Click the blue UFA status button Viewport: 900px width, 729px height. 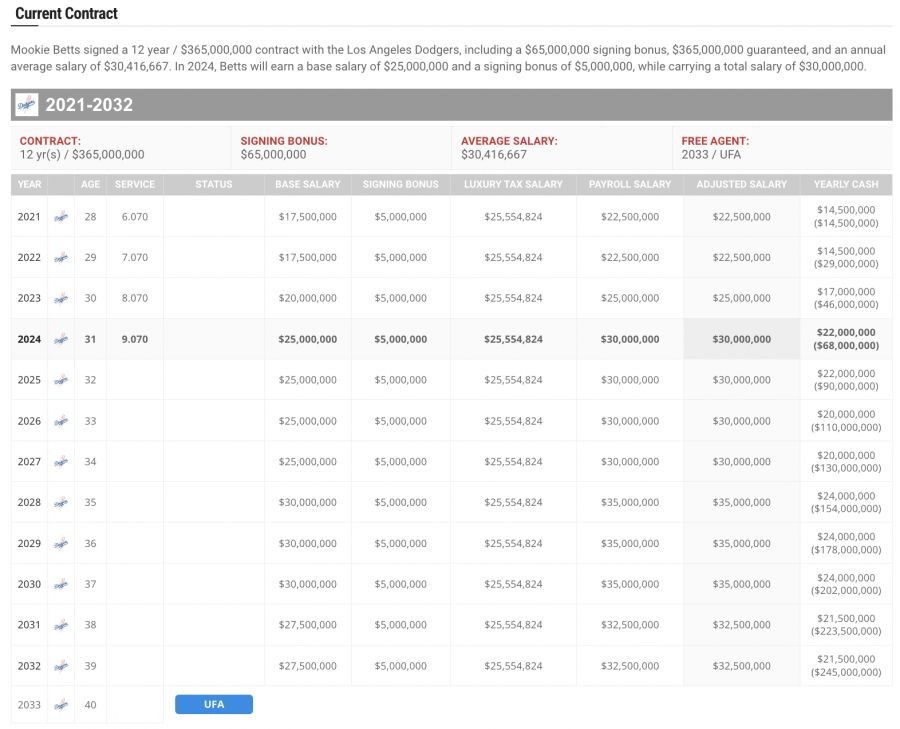click(214, 704)
